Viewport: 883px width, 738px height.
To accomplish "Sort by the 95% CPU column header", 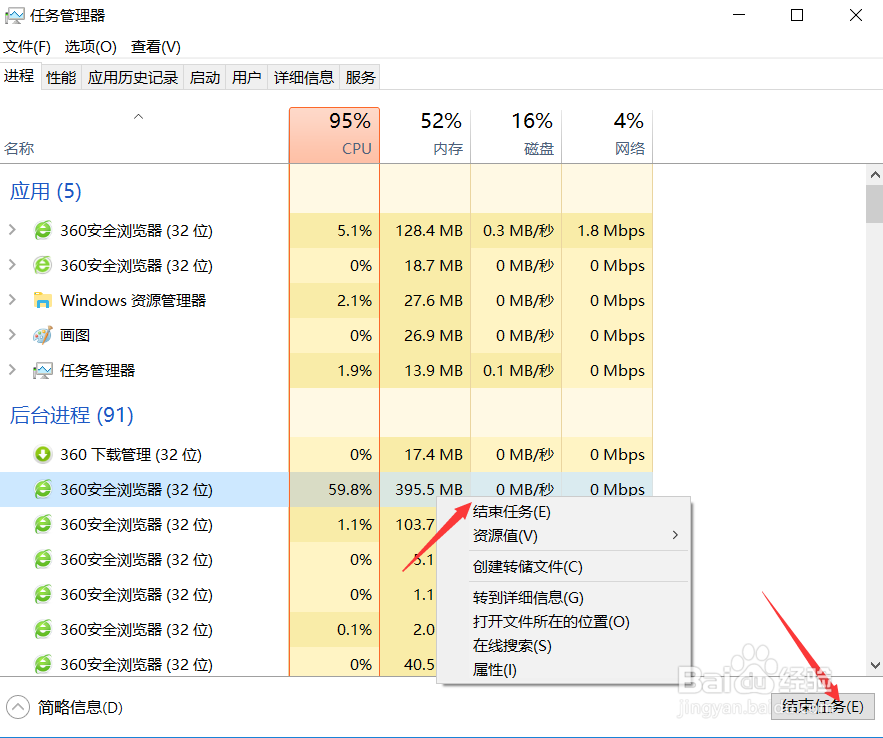I will [x=335, y=135].
